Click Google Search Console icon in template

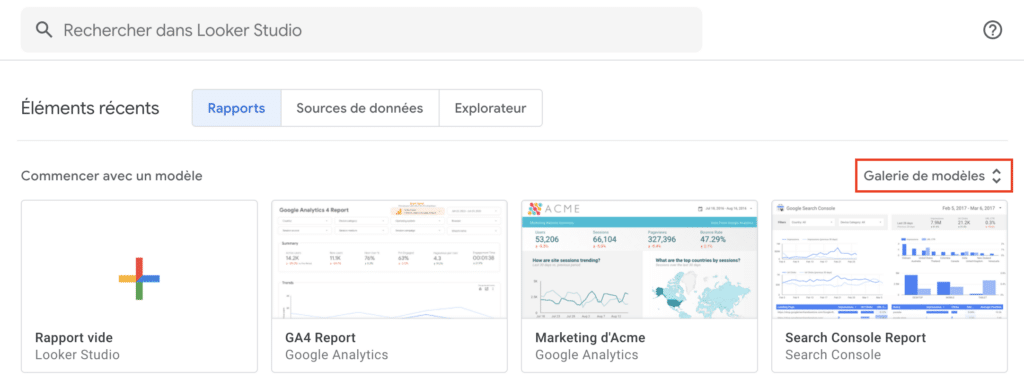(780, 208)
